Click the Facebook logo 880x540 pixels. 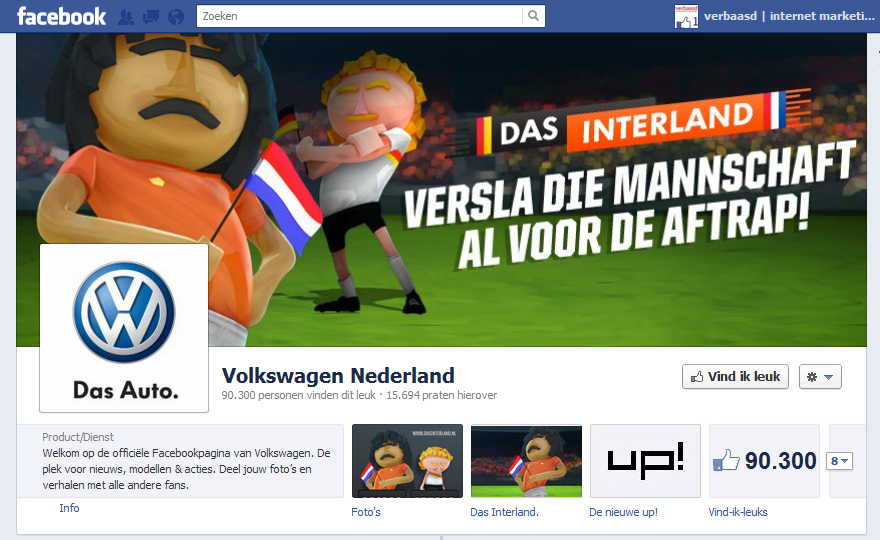point(61,16)
